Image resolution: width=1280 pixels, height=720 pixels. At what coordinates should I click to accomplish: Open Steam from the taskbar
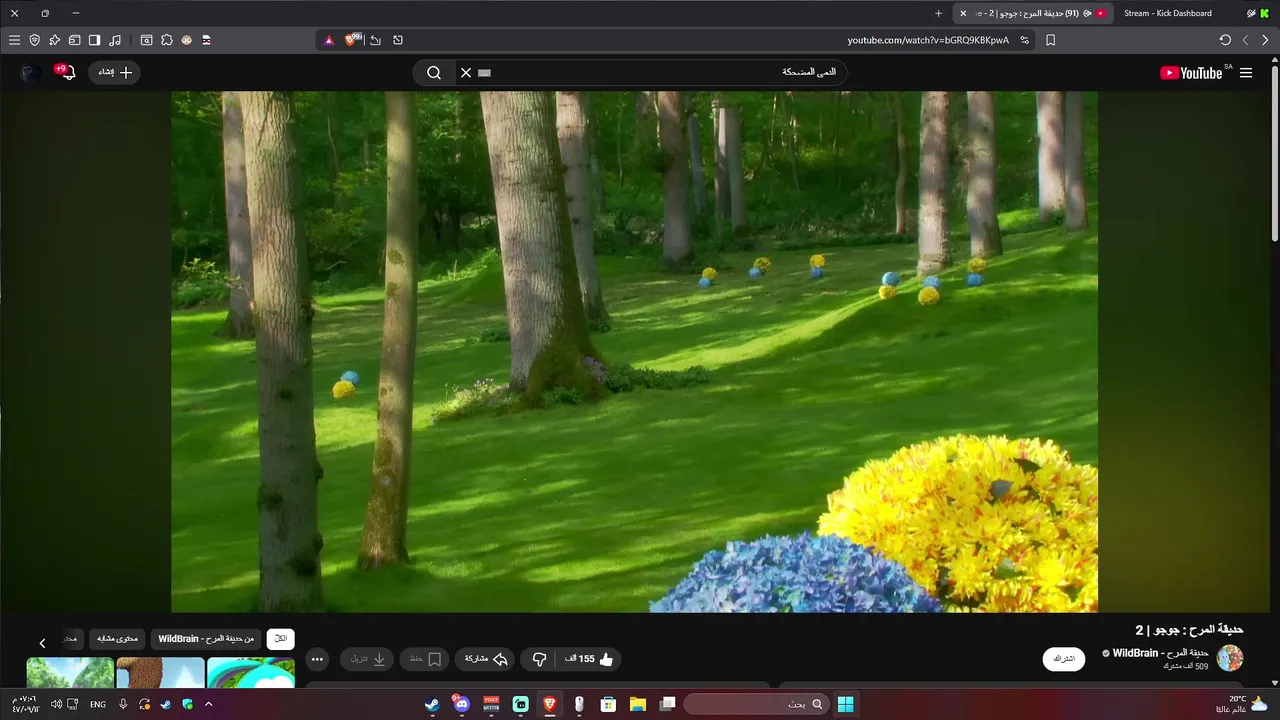pos(432,704)
